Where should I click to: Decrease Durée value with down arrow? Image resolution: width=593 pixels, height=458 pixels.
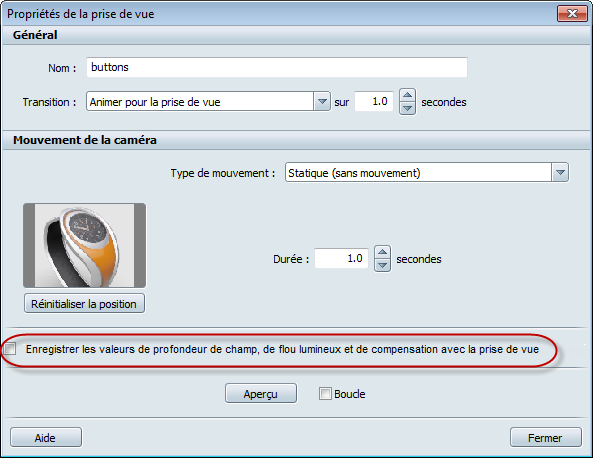pos(382,265)
